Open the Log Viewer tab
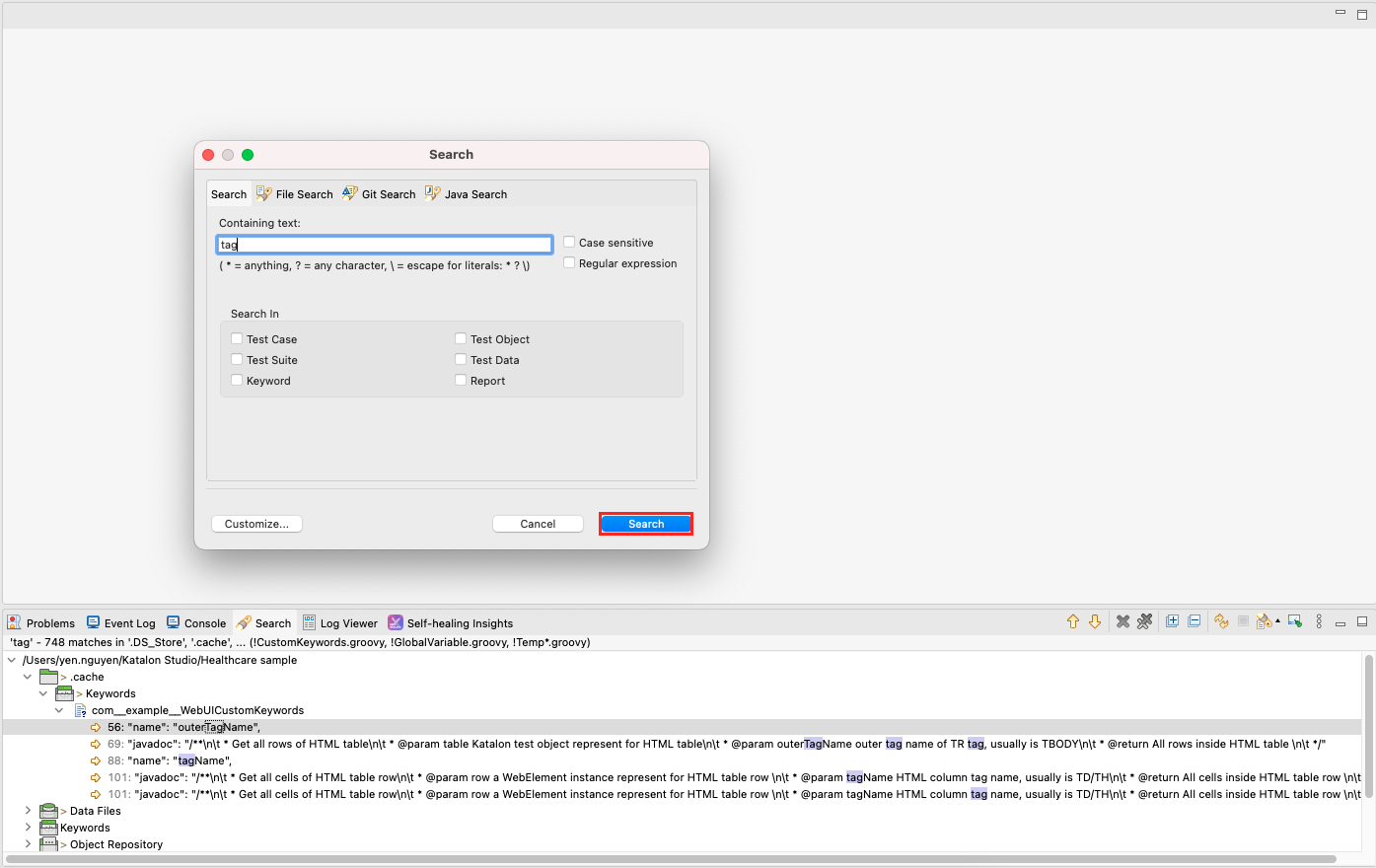The width and height of the screenshot is (1376, 868). pos(339,623)
